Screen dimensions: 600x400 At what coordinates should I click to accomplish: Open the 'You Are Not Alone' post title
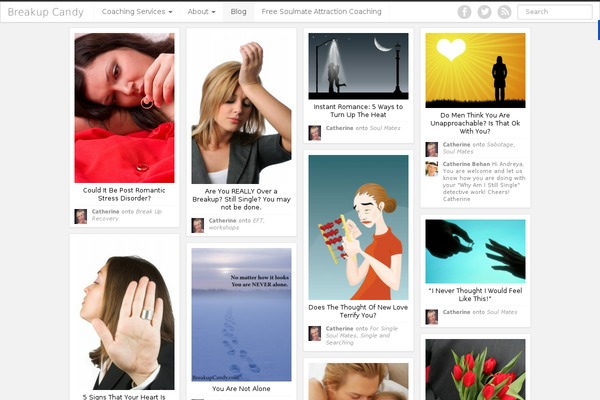pos(241,389)
